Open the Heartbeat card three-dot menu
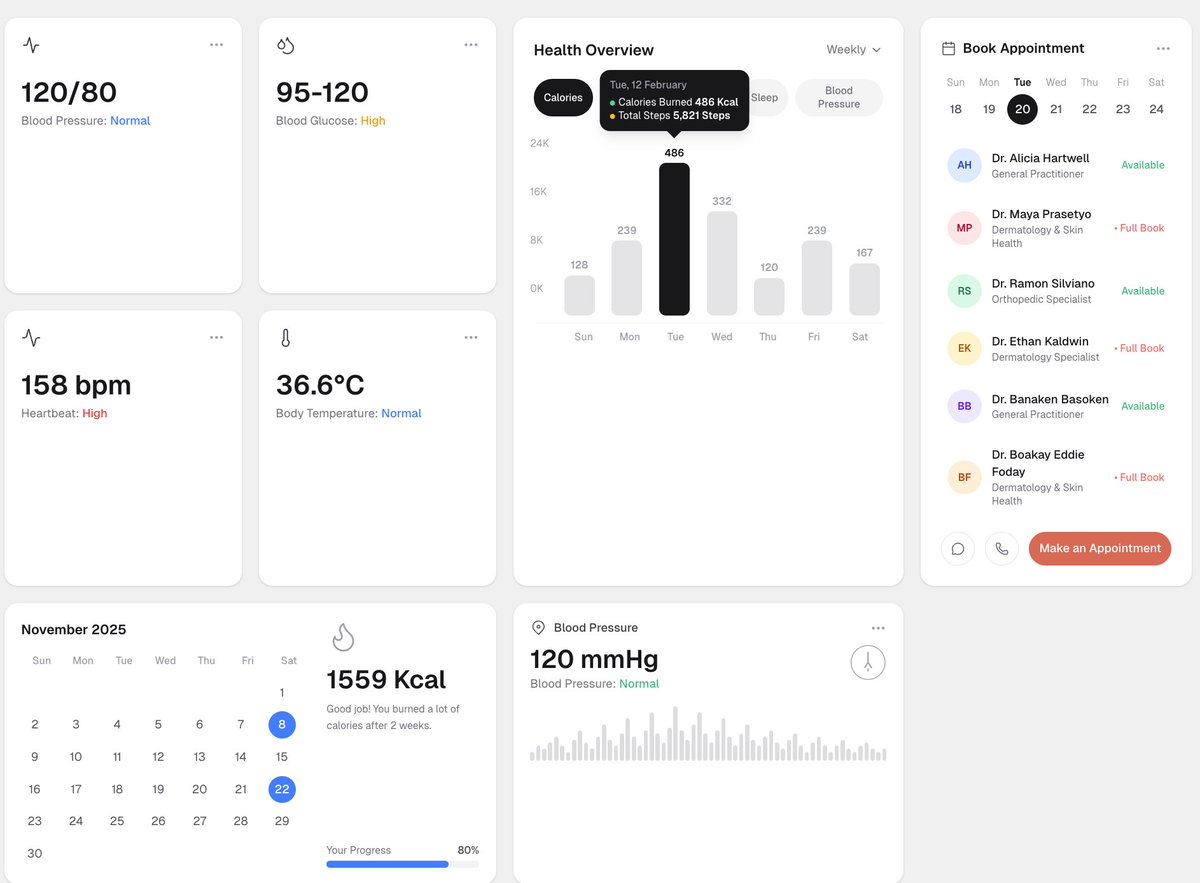This screenshot has width=1200, height=883. [216, 338]
